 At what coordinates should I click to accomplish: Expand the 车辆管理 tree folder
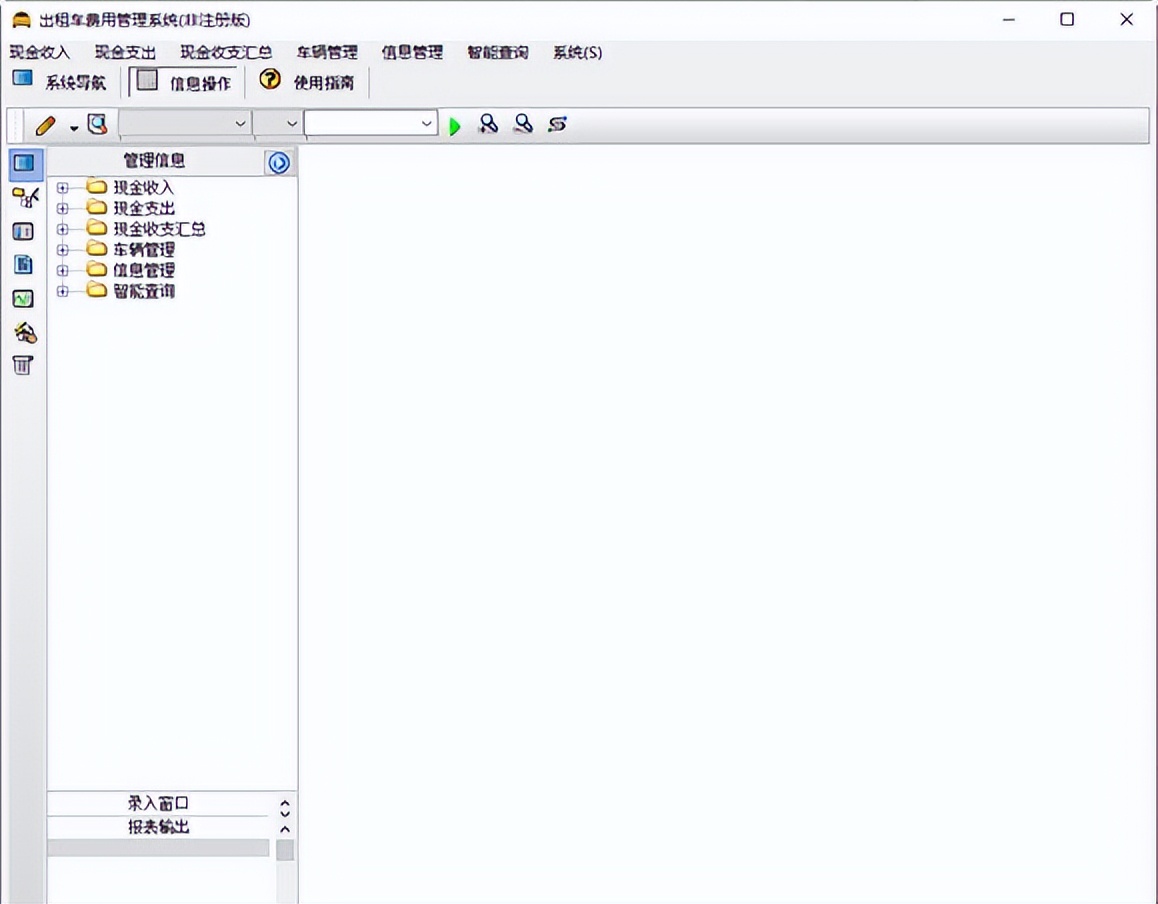62,249
